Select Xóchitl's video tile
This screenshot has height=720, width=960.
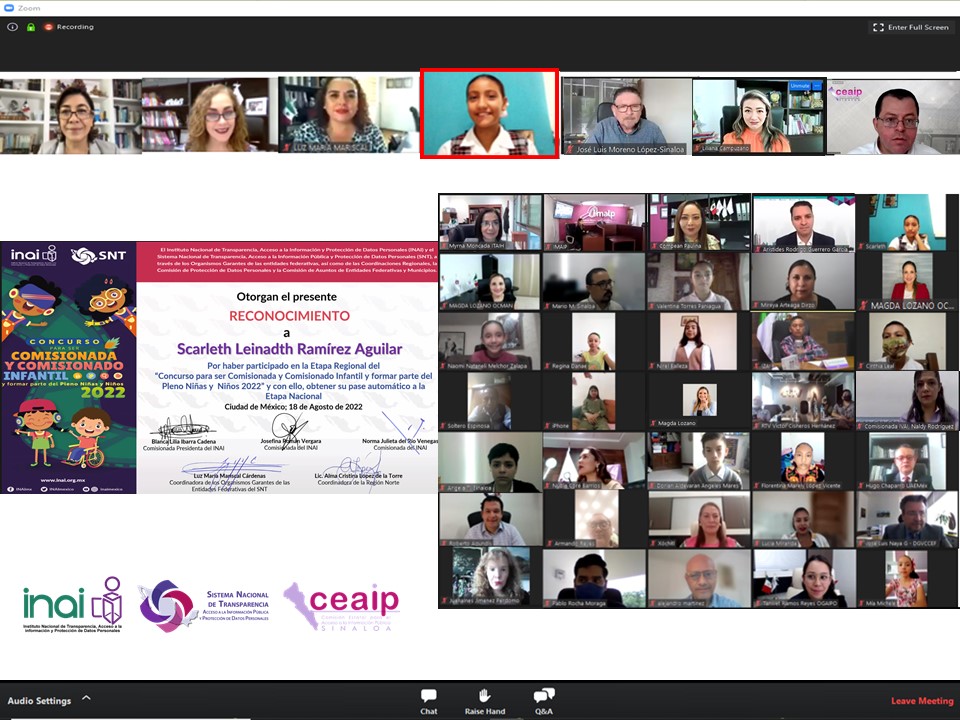699,520
